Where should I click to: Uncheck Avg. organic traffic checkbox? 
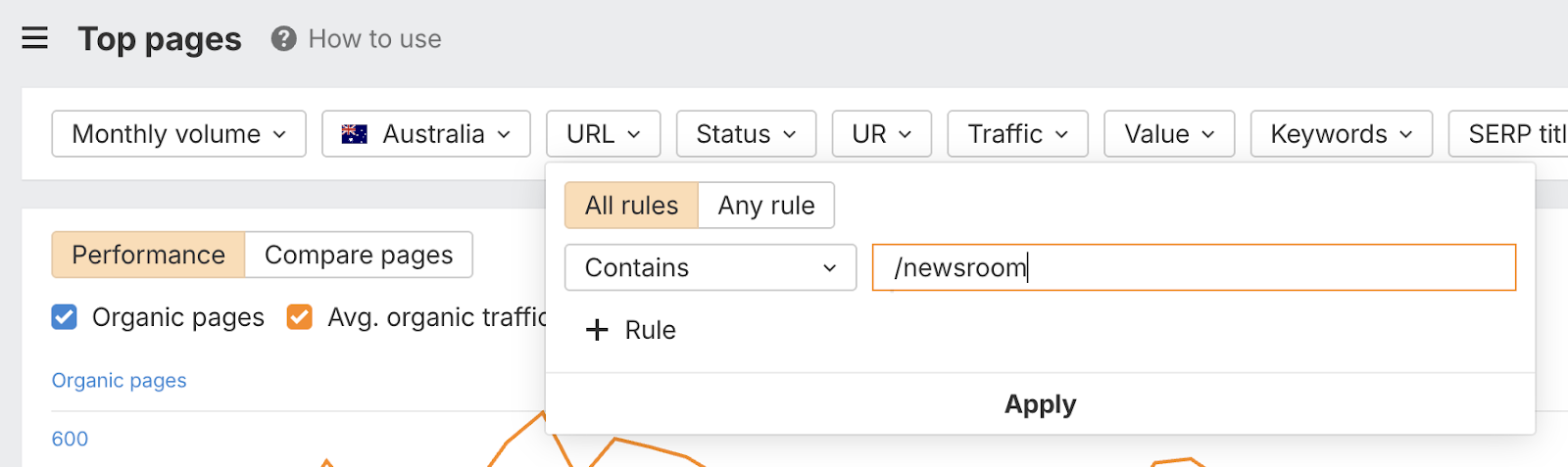300,317
